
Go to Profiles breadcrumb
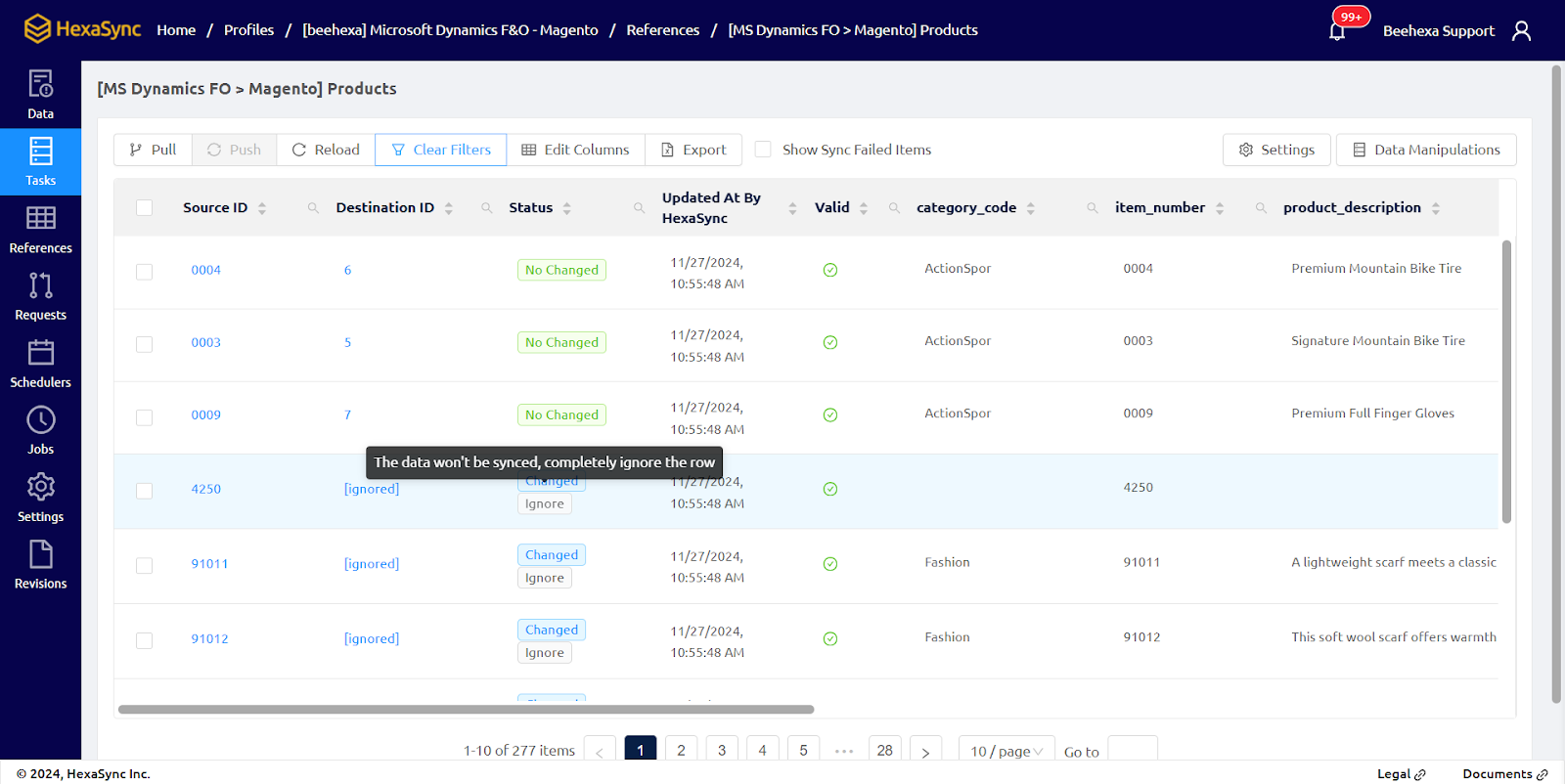tap(248, 30)
